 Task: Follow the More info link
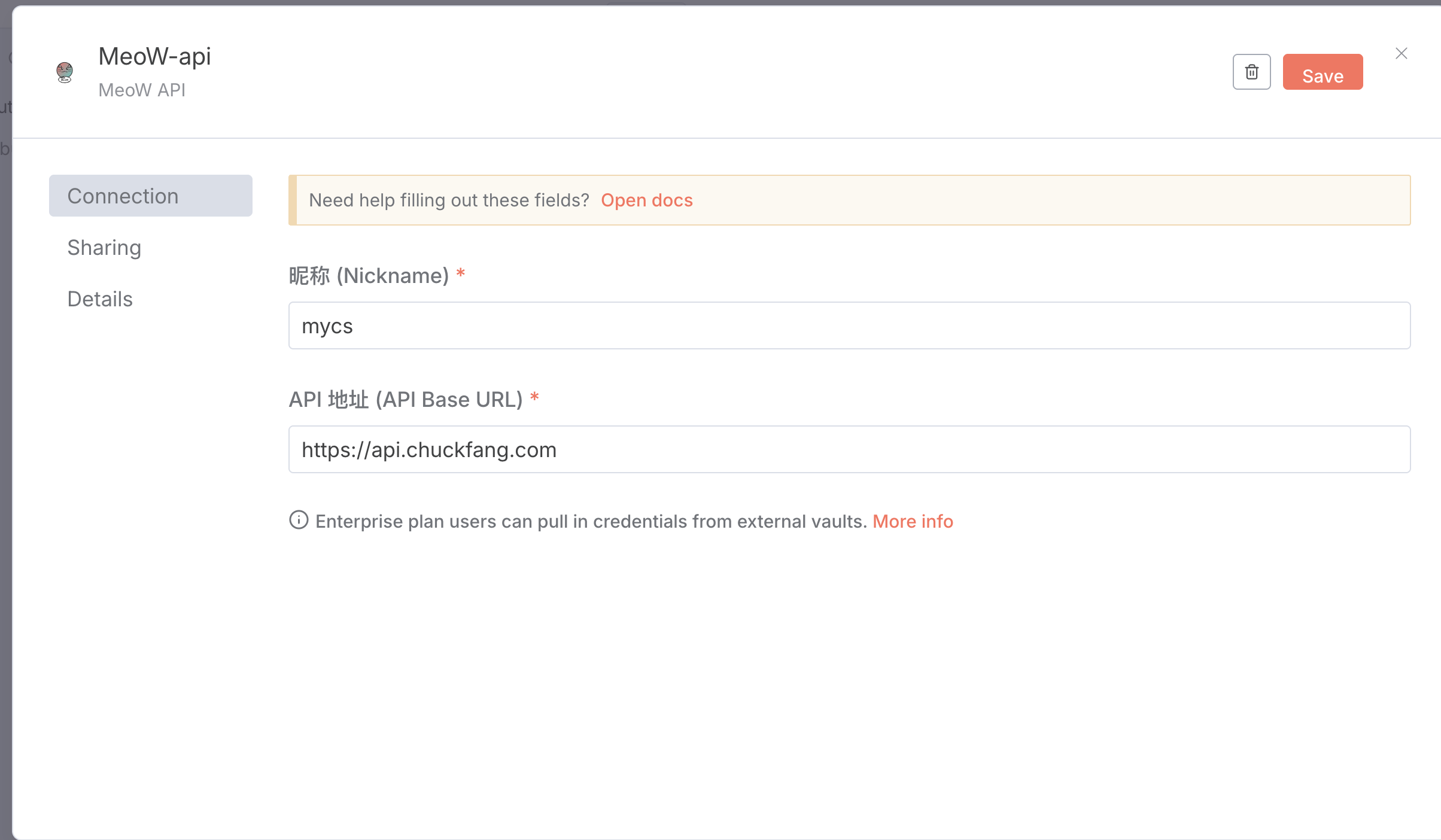click(913, 521)
